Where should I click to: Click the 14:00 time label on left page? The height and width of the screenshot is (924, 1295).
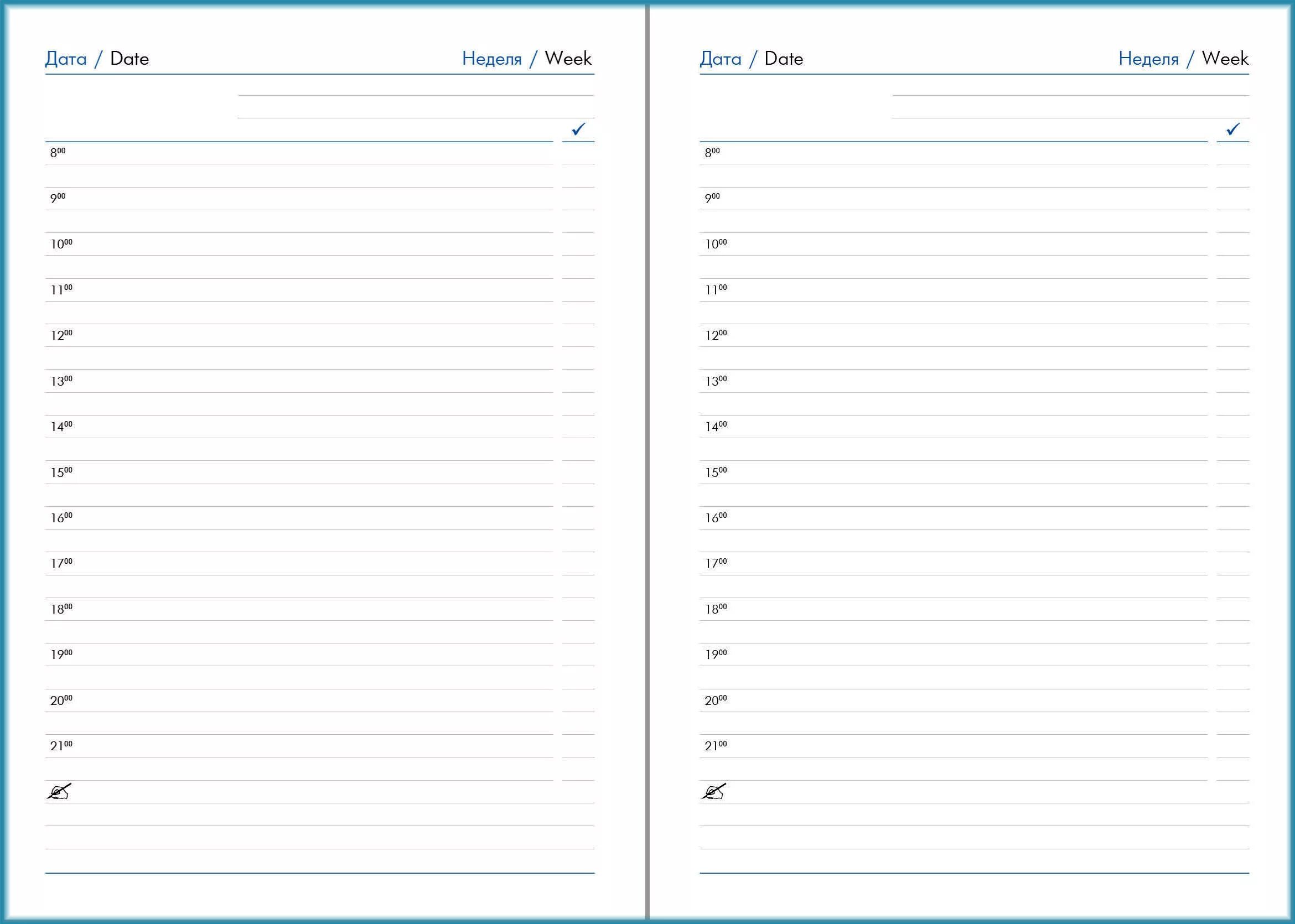coord(61,427)
